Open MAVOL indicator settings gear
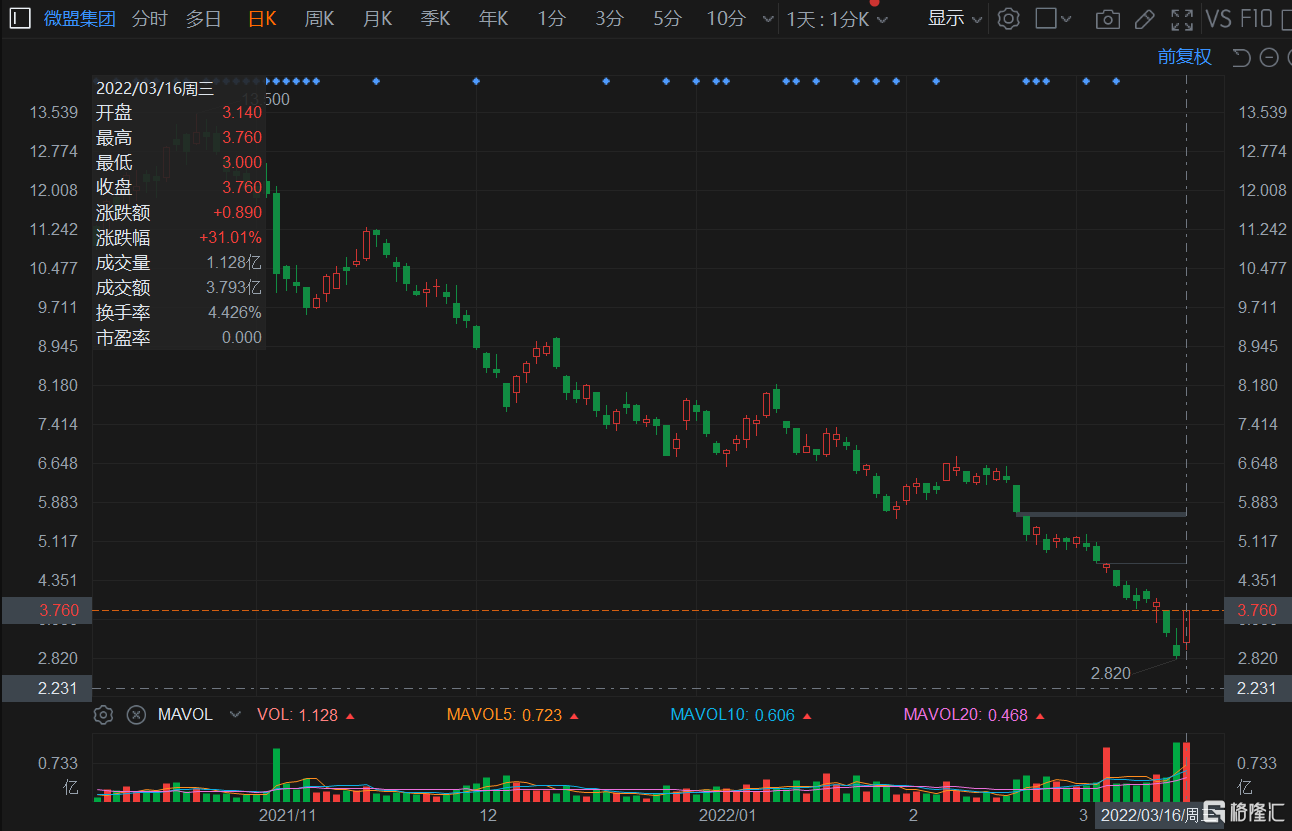 [103, 715]
